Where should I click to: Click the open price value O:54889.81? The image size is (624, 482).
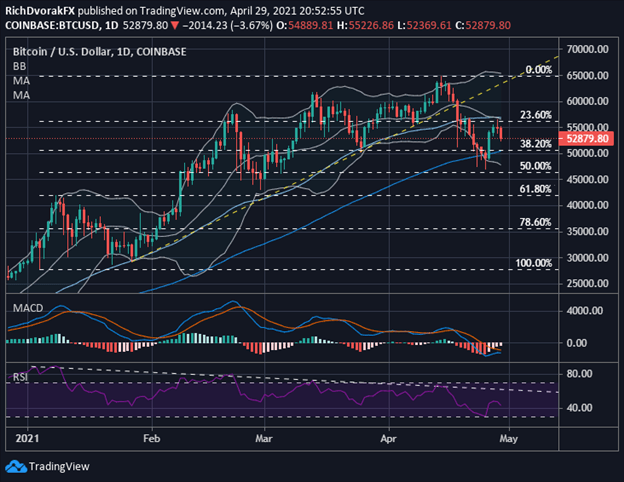pos(304,25)
